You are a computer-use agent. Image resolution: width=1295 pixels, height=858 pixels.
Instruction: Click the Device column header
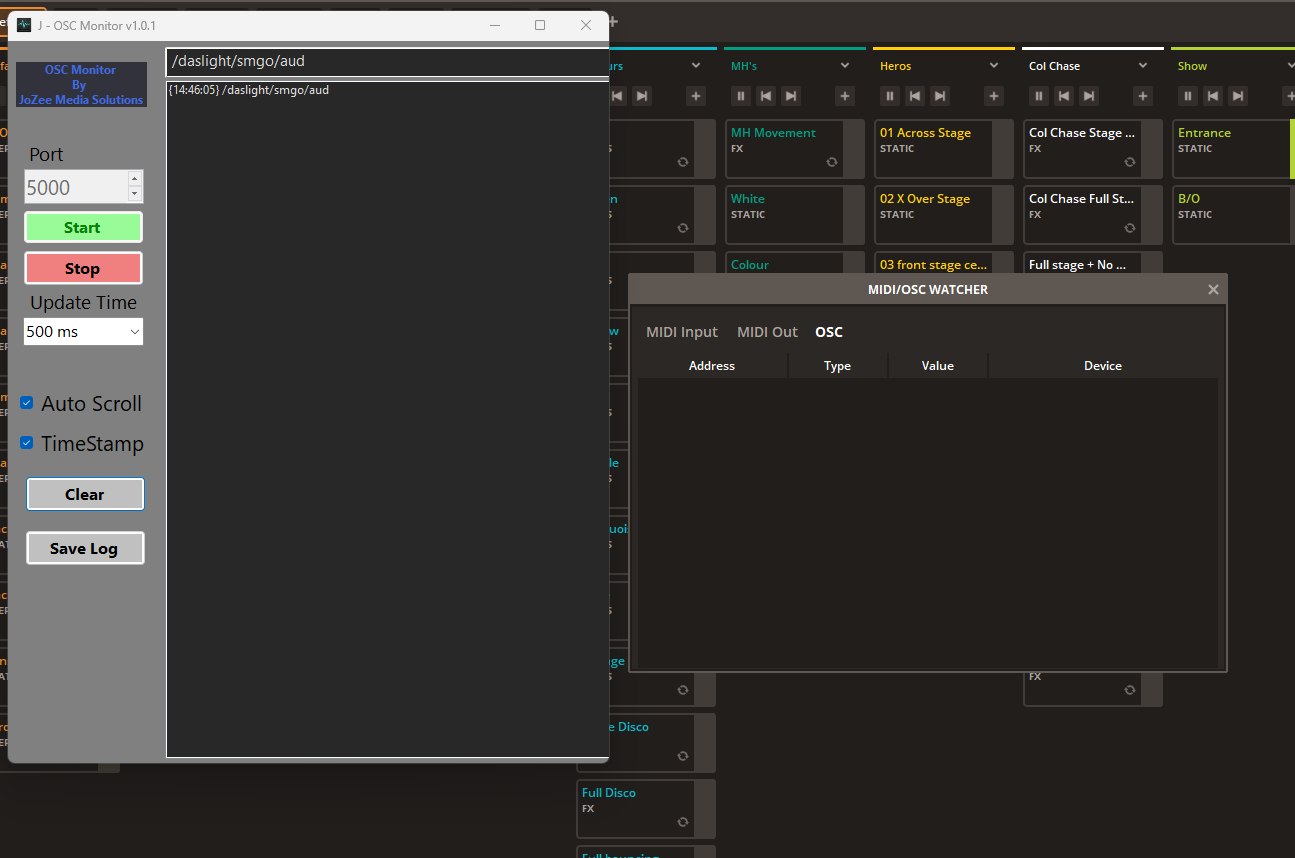1103,366
